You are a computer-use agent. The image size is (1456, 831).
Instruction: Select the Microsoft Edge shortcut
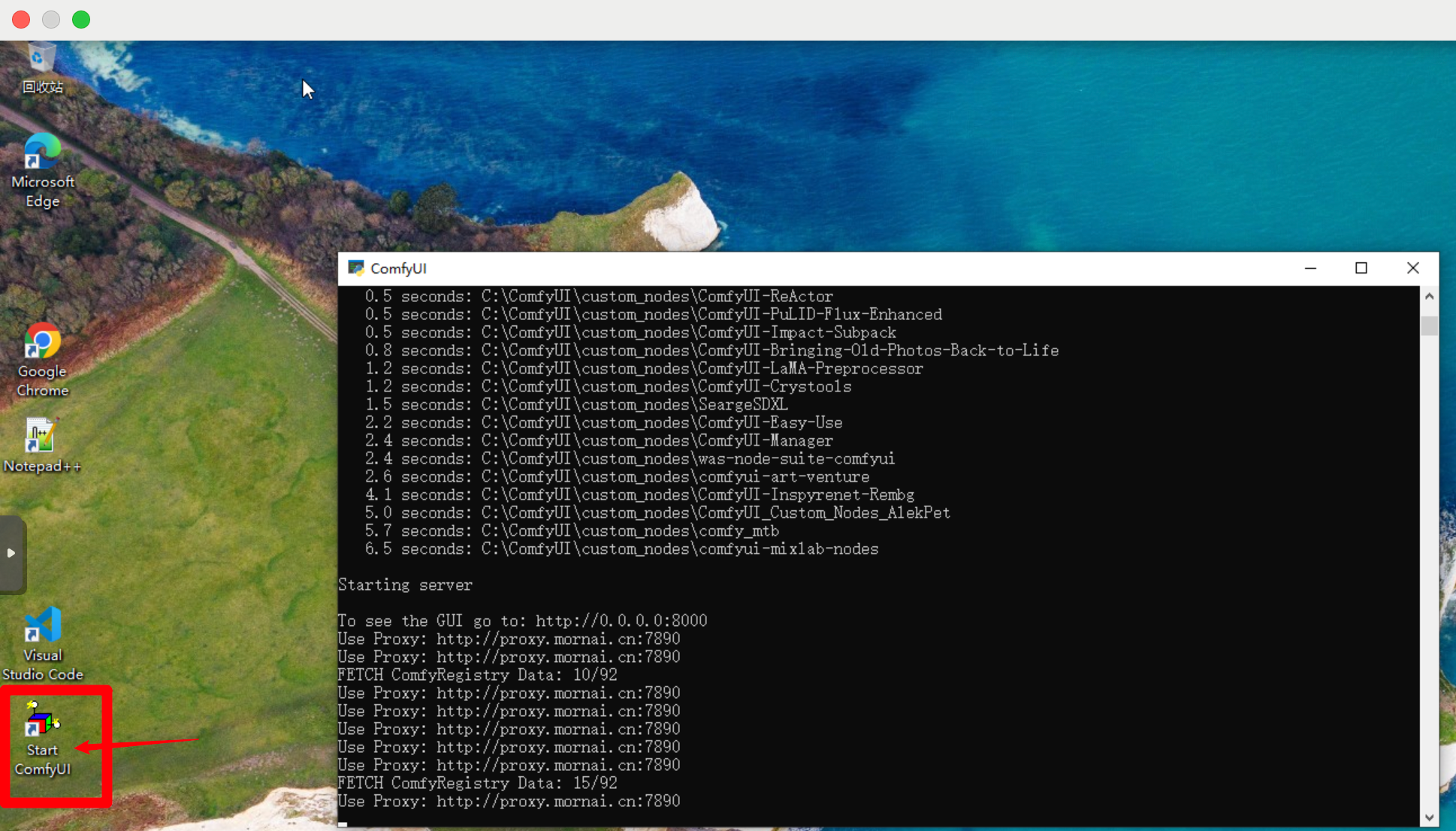coord(42,153)
